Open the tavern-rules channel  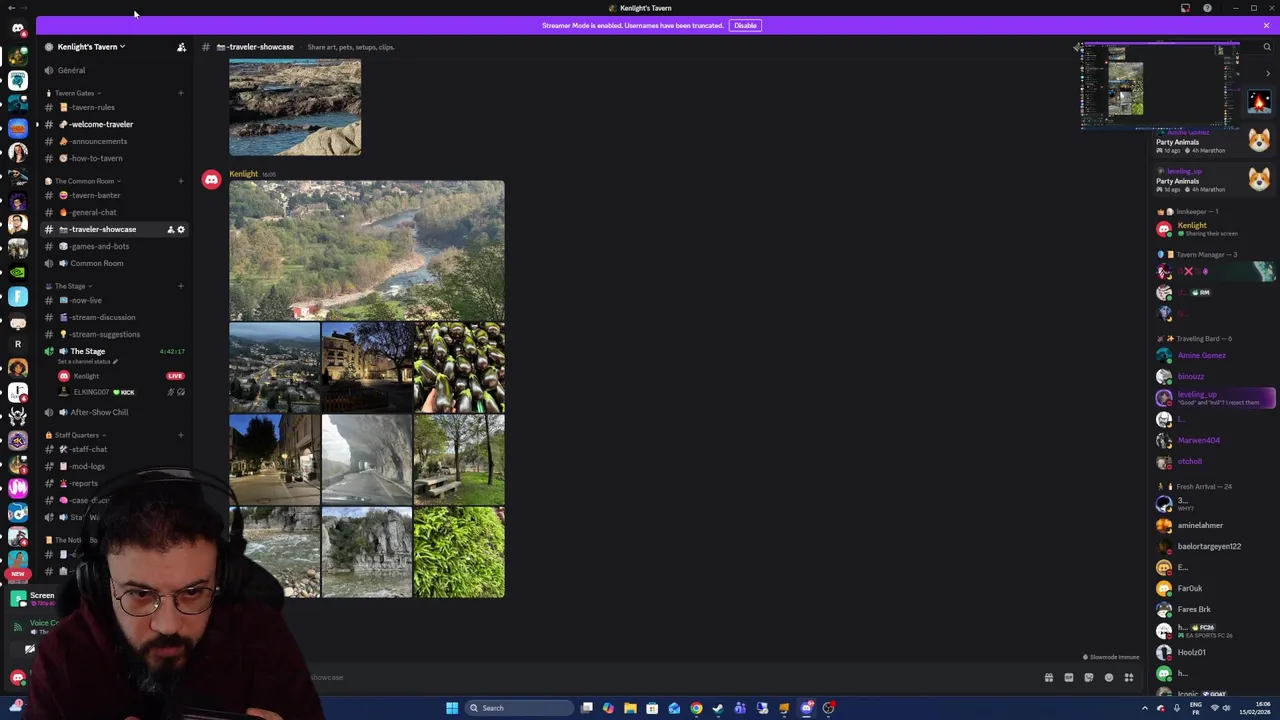115,107
